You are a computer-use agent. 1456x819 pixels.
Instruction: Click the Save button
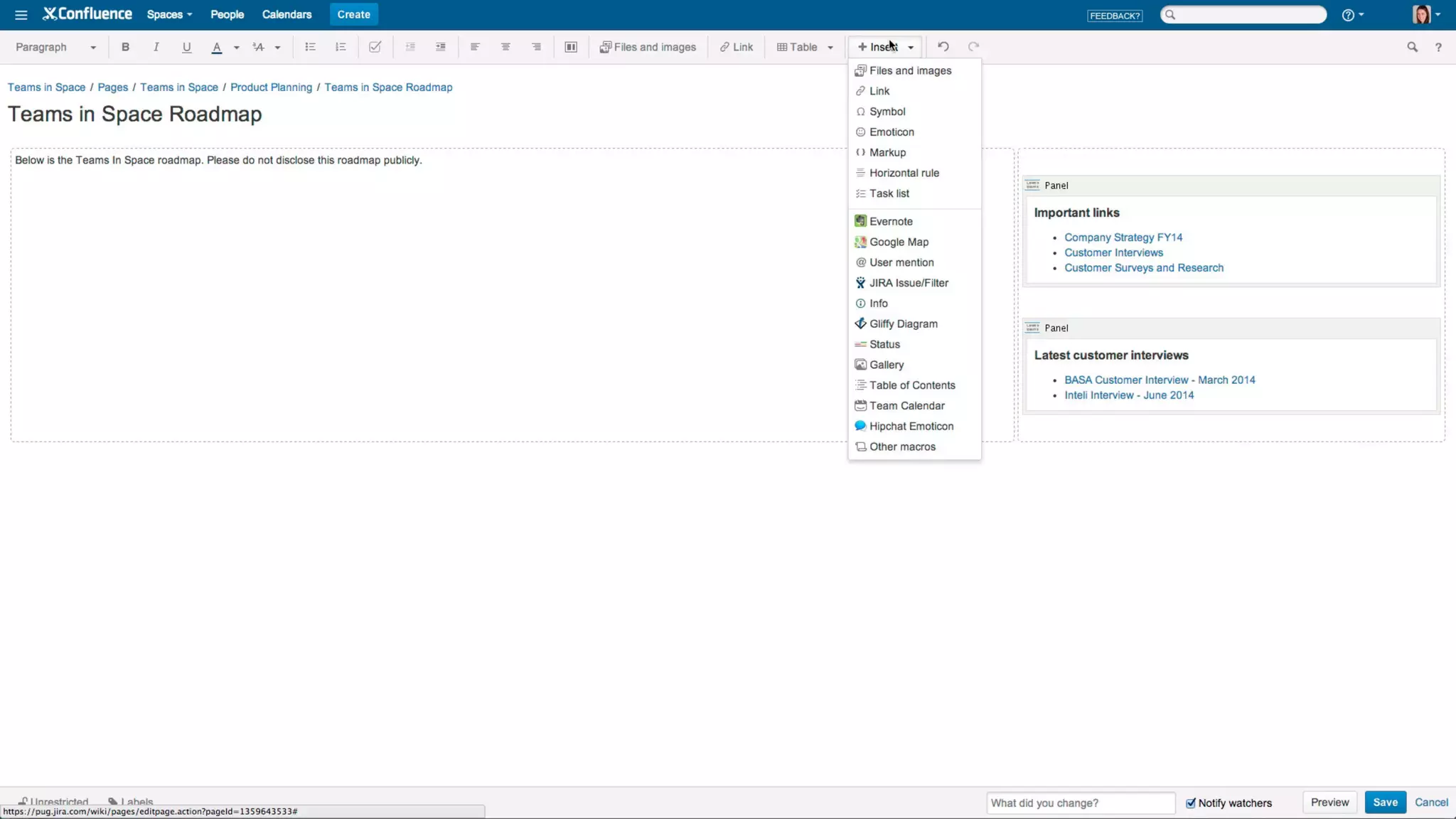coord(1384,802)
